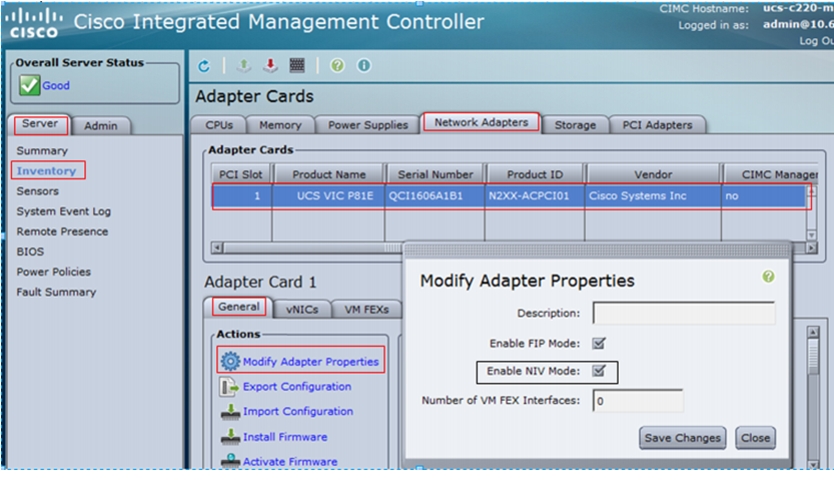834x483 pixels.
Task: Click the Modify Adapter Properties gear icon
Action: (x=230, y=361)
